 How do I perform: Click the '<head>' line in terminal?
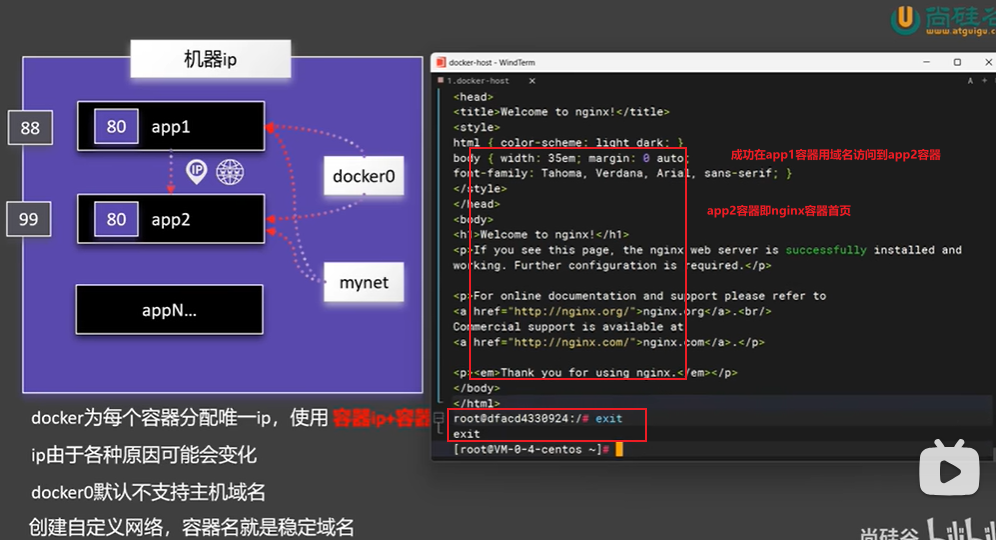coord(473,97)
